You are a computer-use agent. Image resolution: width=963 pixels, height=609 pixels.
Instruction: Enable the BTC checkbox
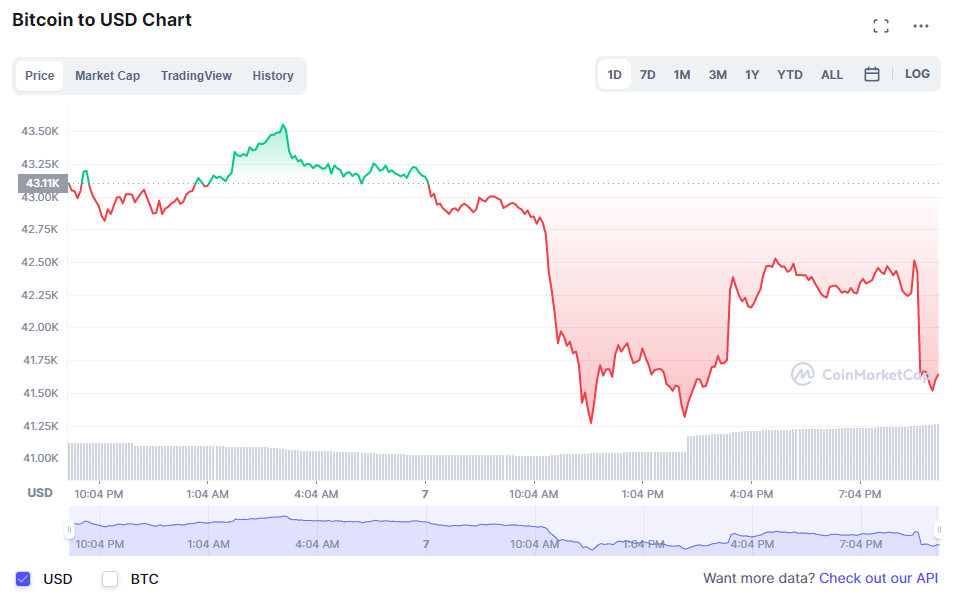click(x=110, y=578)
